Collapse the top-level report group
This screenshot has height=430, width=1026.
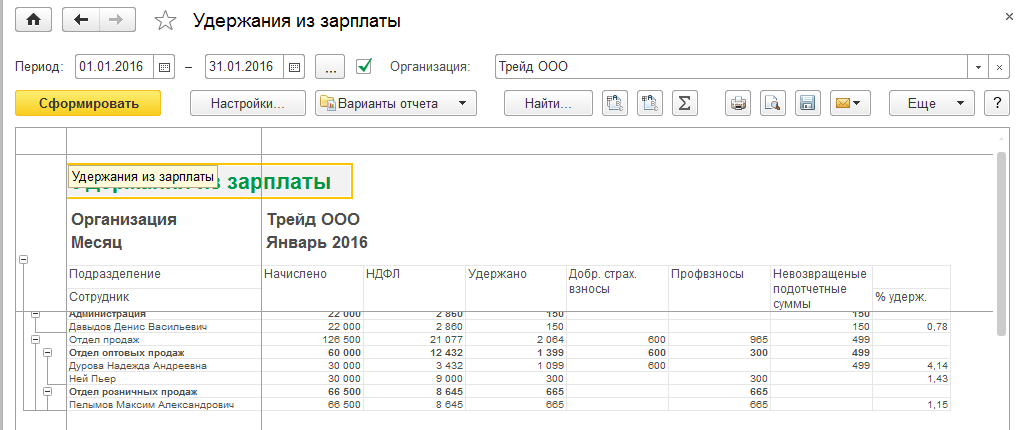(24, 260)
